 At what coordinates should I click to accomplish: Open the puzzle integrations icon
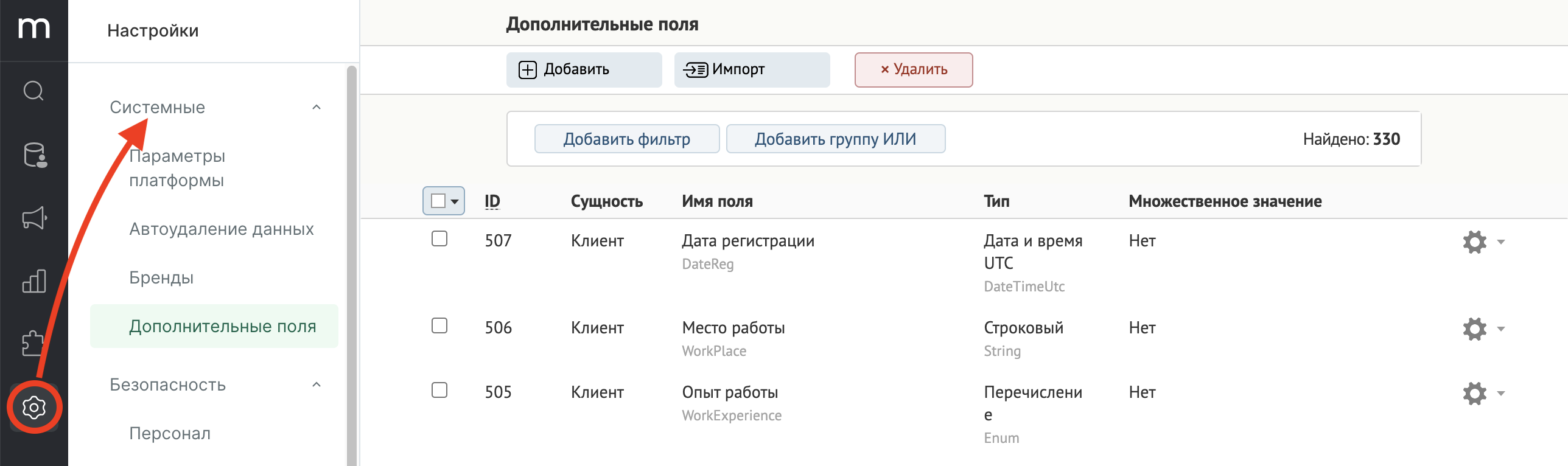coord(32,344)
